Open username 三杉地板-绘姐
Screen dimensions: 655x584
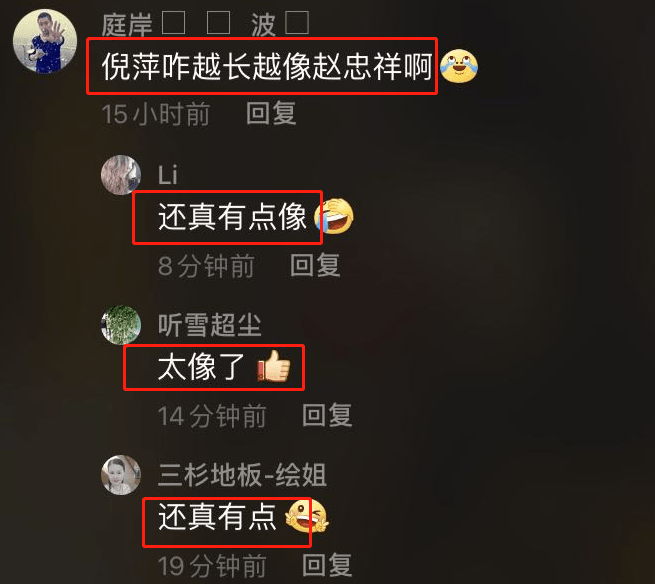pyautogui.click(x=242, y=475)
